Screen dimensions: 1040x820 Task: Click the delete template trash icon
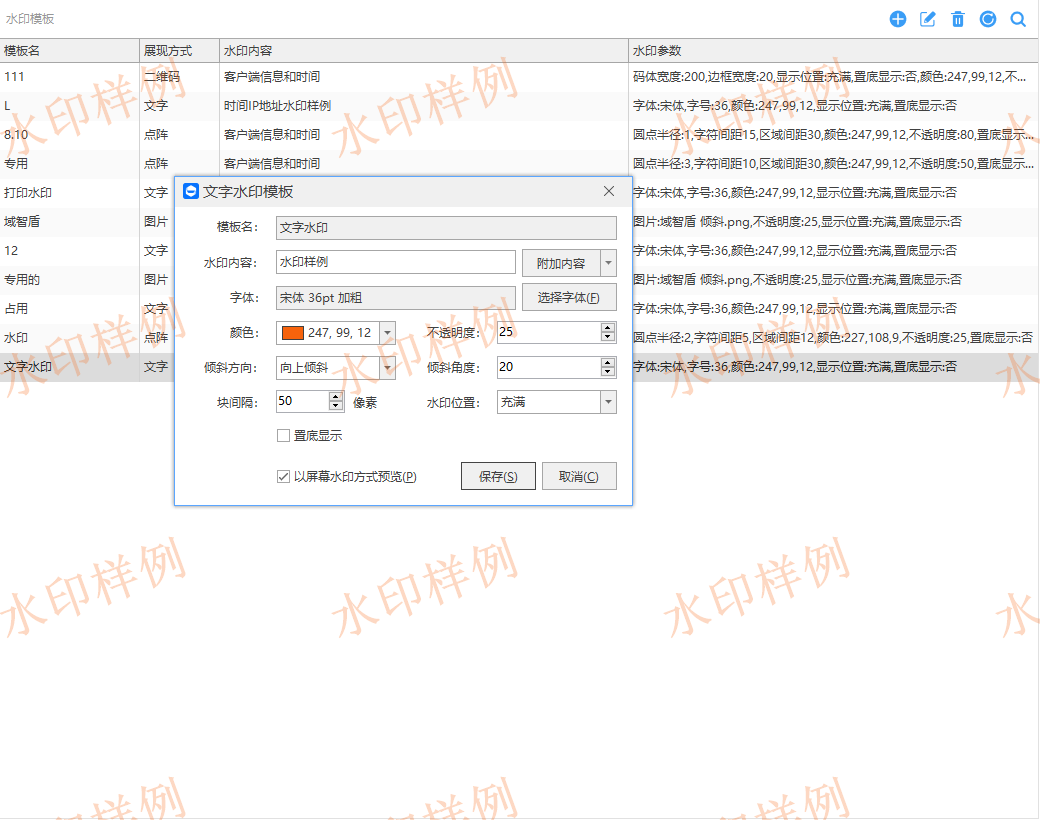958,19
